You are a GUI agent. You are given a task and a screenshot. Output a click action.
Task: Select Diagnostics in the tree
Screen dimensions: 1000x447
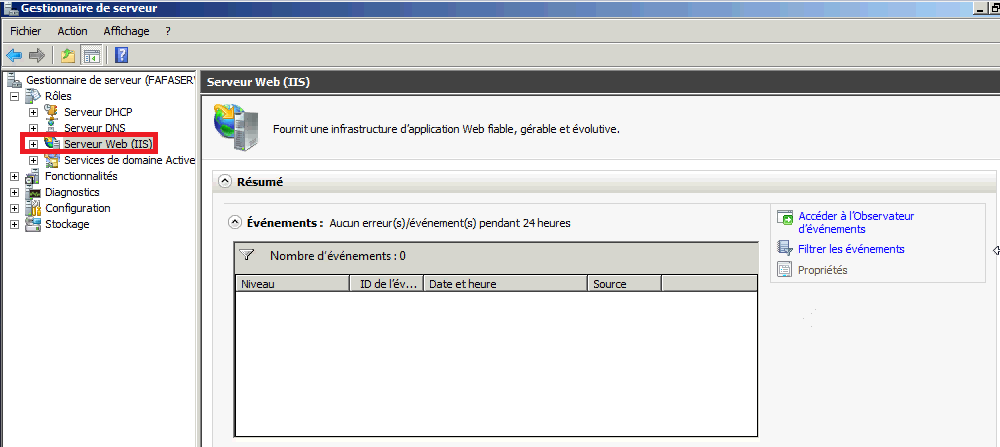point(72,192)
